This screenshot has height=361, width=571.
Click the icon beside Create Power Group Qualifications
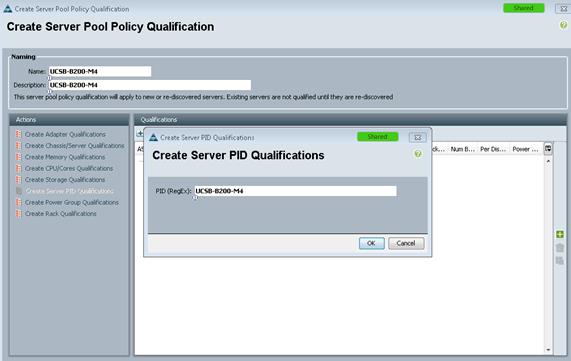coord(19,202)
